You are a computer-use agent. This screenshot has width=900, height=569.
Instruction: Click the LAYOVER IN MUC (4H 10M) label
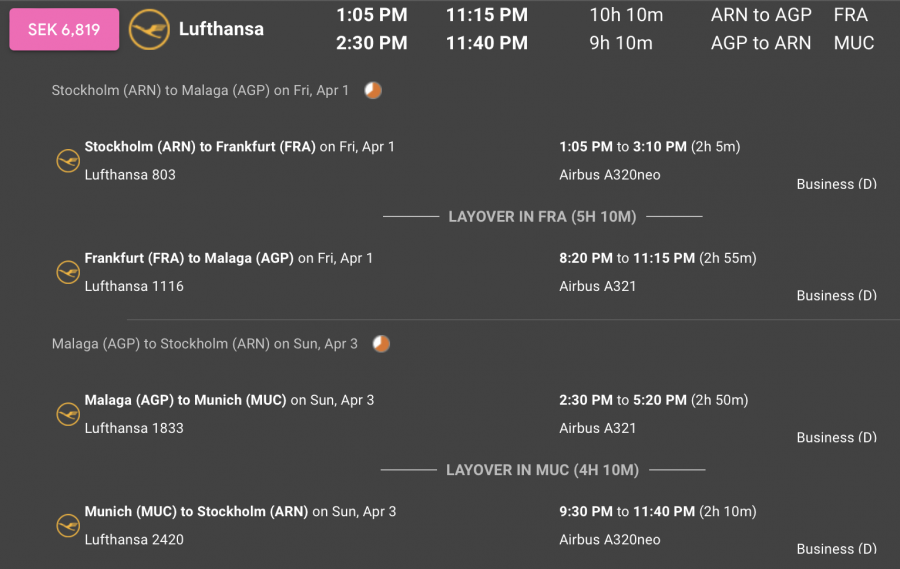click(542, 470)
